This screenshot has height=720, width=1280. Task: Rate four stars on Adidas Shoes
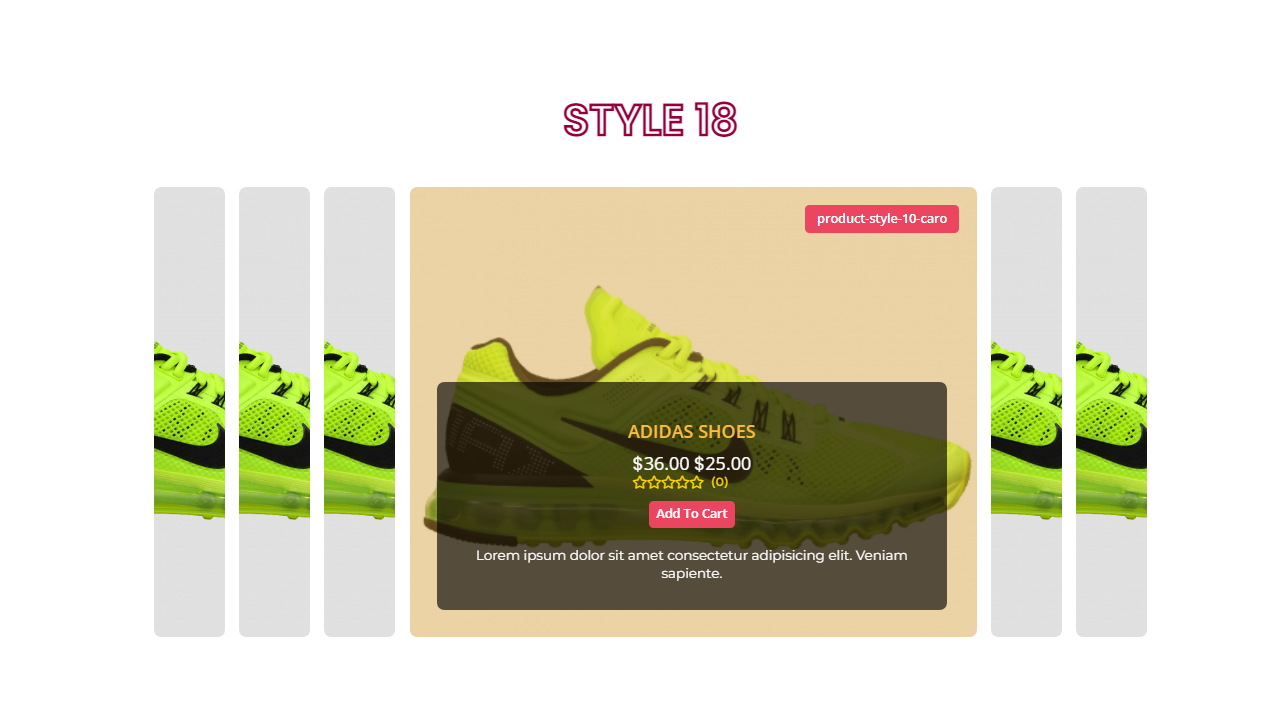point(682,482)
